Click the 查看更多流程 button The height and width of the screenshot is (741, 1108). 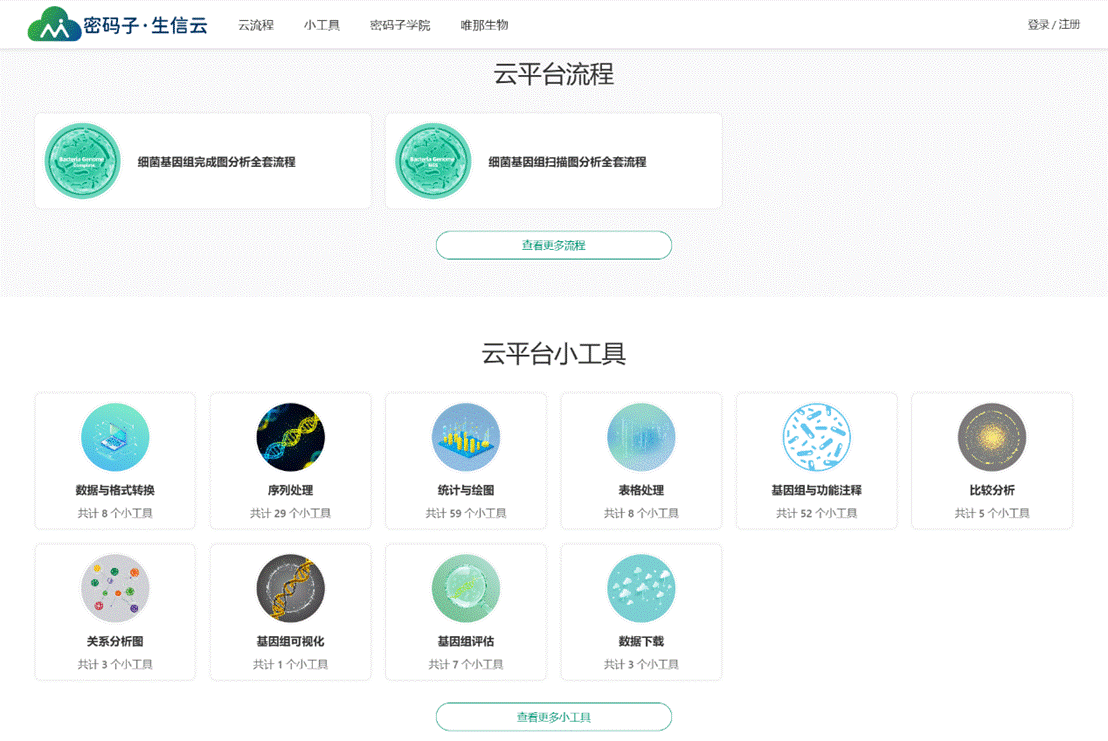[554, 245]
